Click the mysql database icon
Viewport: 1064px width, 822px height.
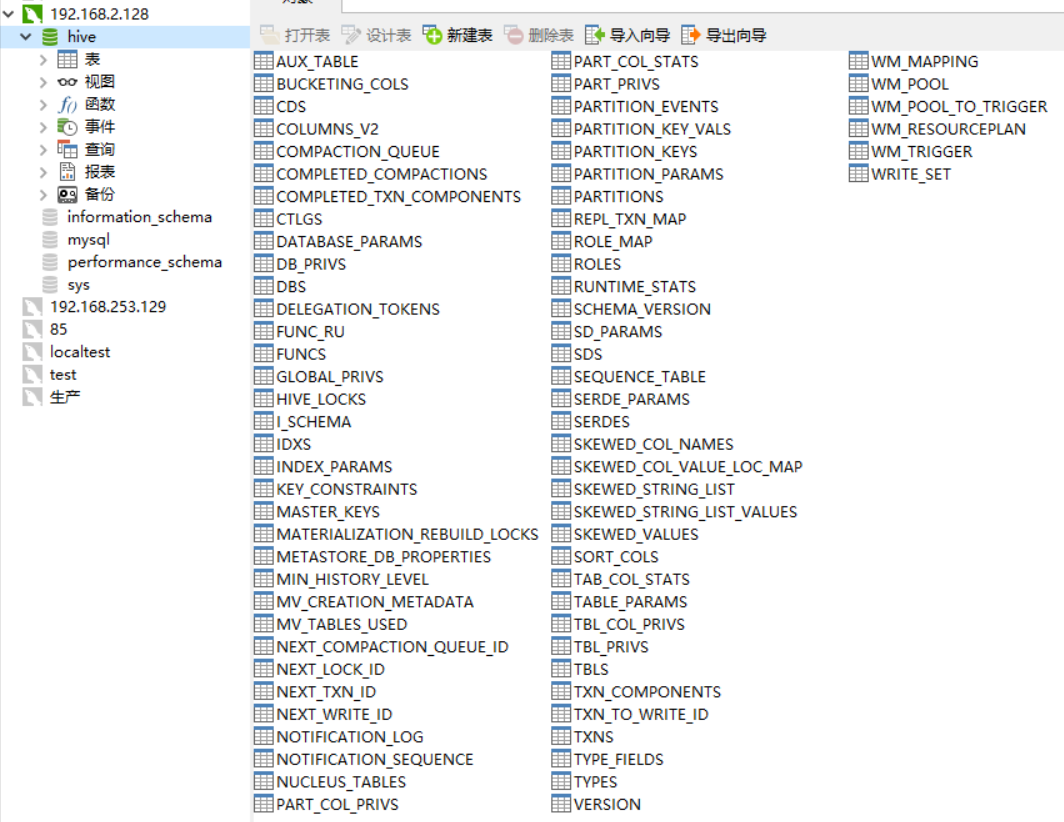pos(50,240)
